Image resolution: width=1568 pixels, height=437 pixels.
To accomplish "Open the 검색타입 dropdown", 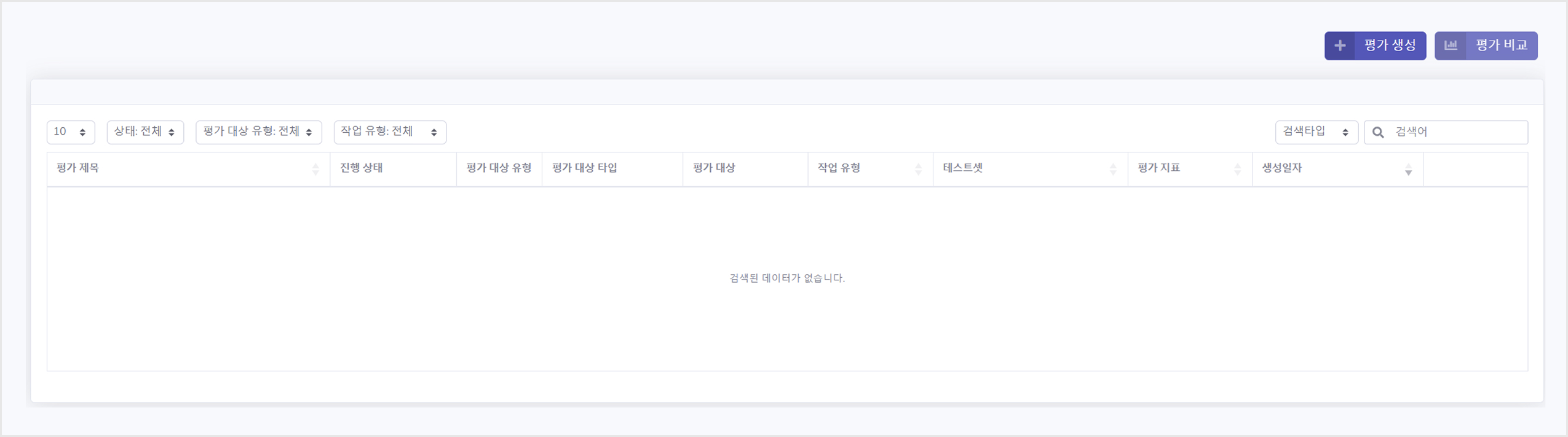I will 1317,132.
